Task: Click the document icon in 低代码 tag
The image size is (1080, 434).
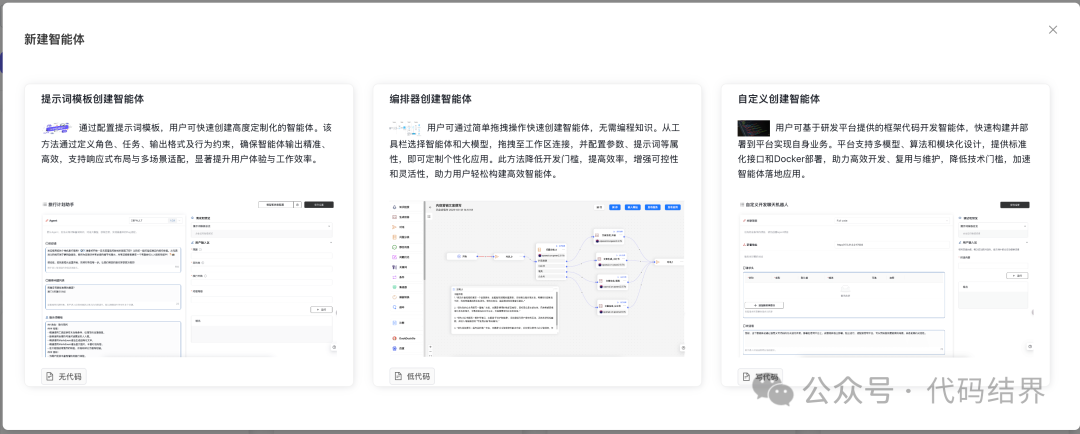Action: (398, 377)
